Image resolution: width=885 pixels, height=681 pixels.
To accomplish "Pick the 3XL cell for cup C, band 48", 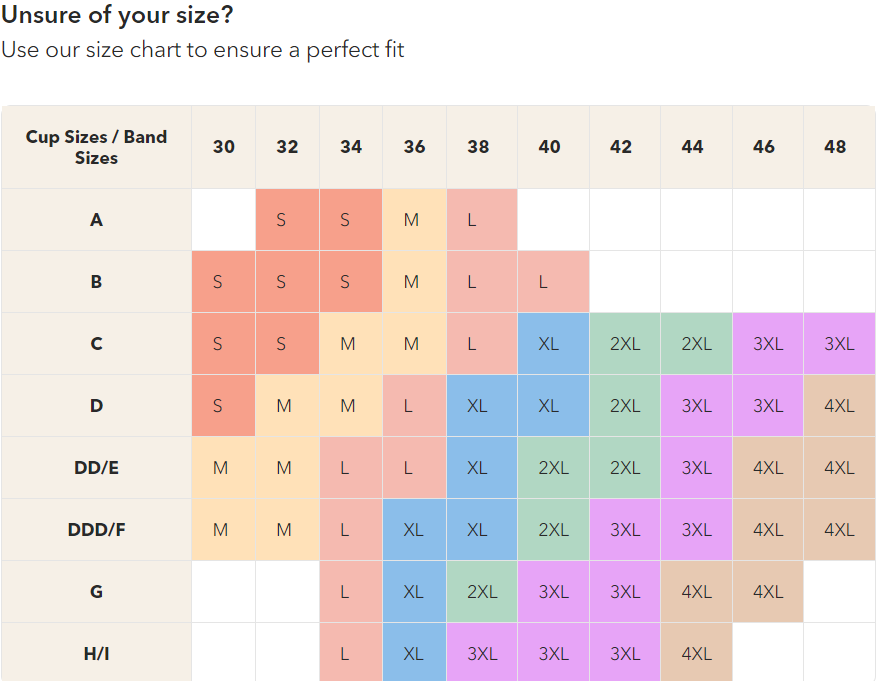I will 839,343.
